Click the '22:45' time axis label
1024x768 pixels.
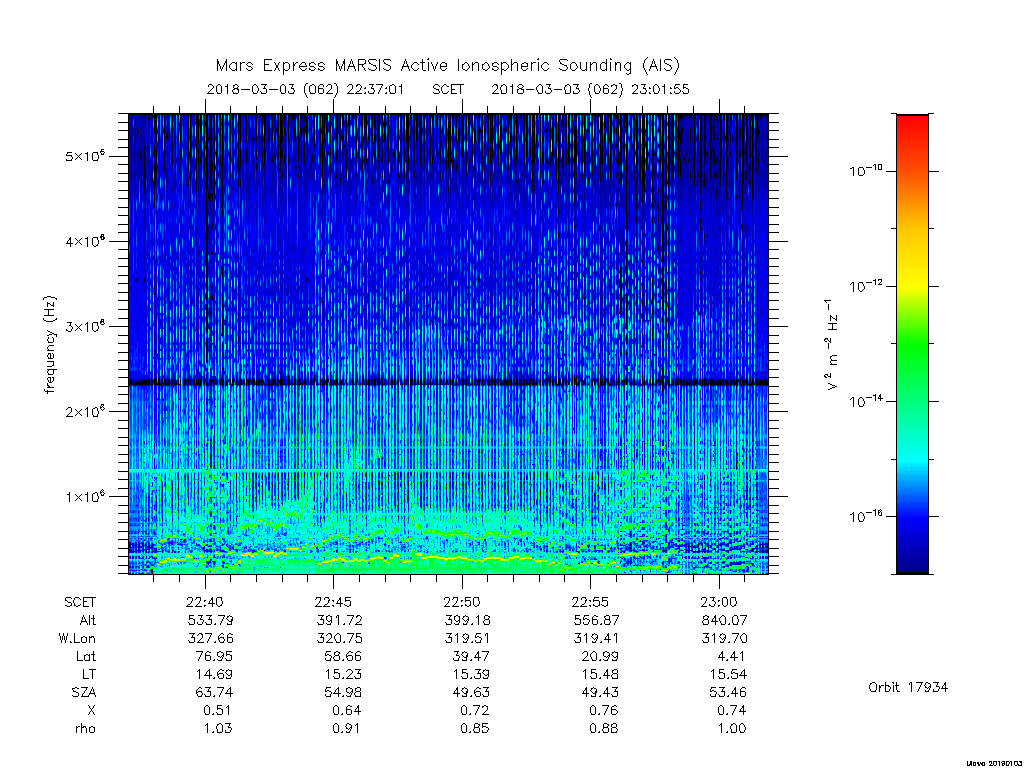click(x=334, y=601)
